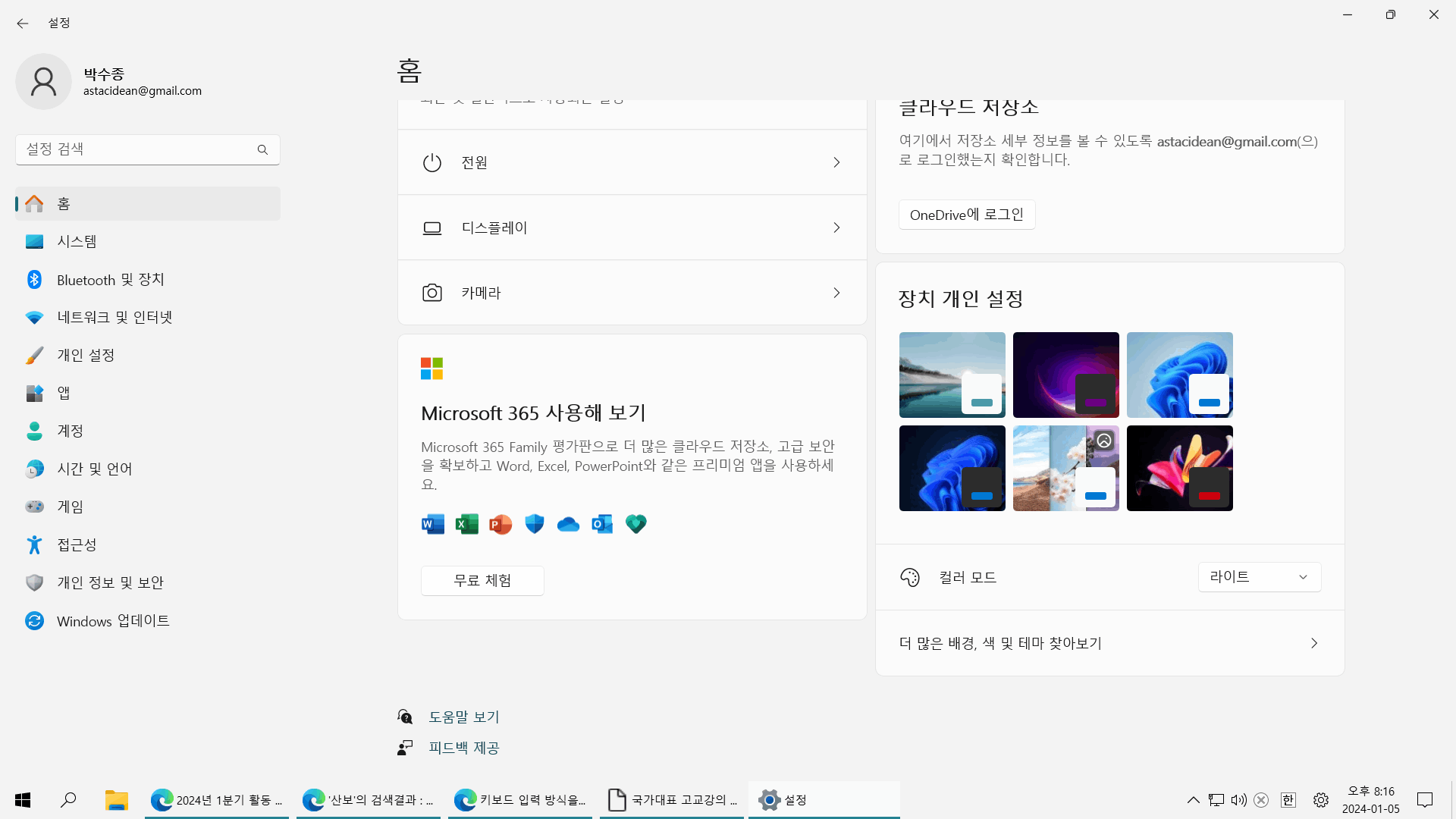Expand the 전원 settings row

[x=632, y=162]
